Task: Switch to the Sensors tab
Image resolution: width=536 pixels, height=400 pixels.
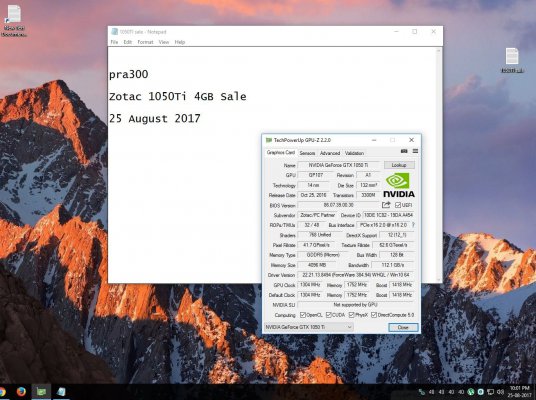Action: click(307, 153)
